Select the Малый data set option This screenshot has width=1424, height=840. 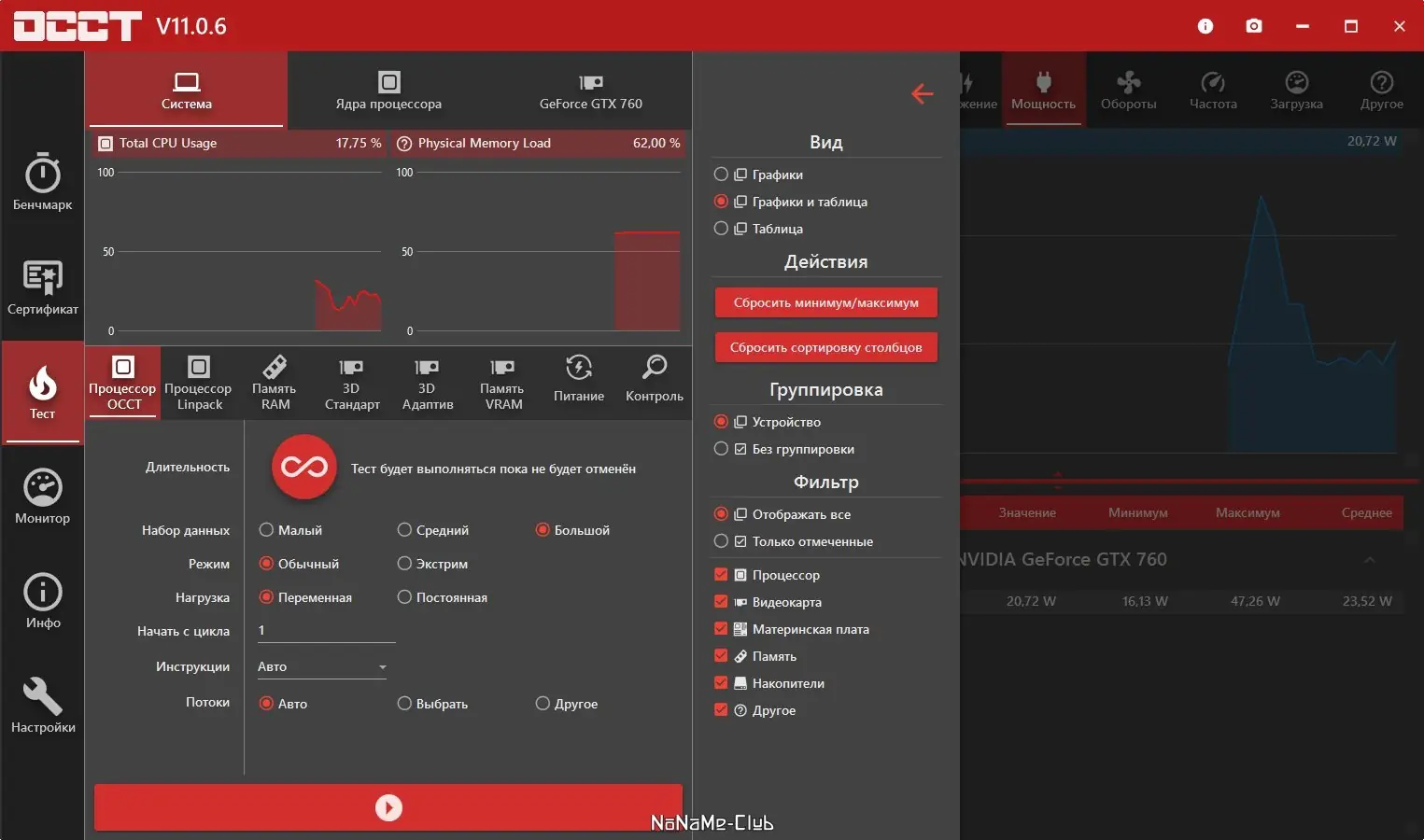pos(290,530)
